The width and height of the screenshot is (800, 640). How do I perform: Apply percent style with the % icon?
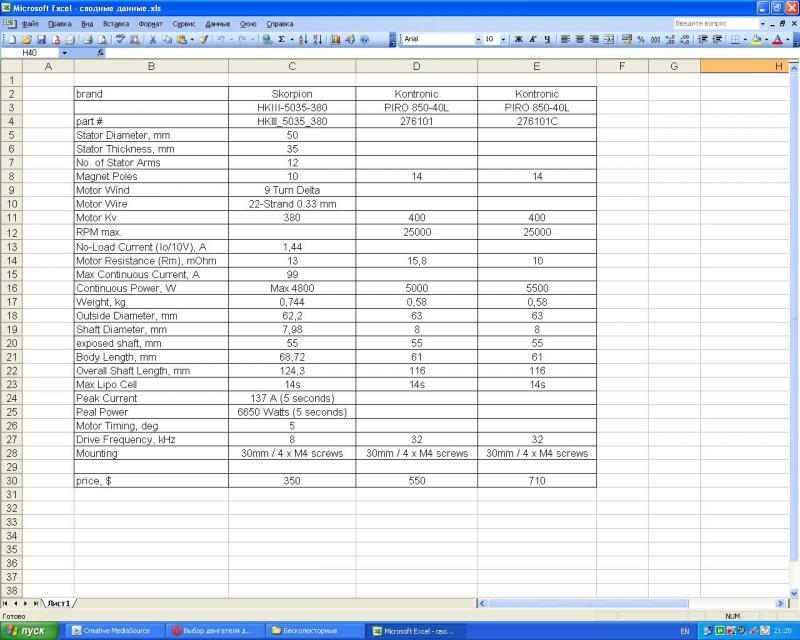[x=640, y=40]
